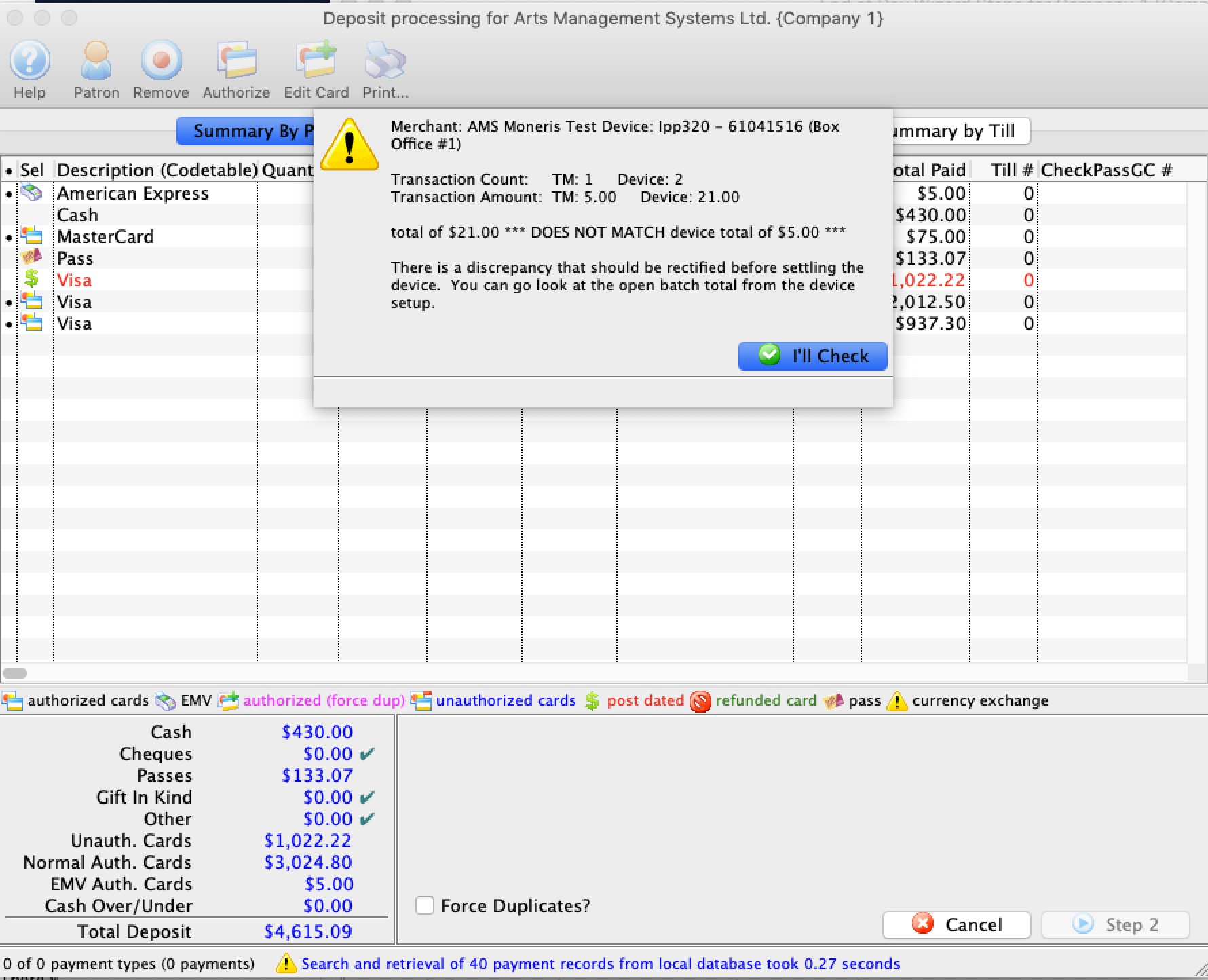Screen dimensions: 1208x980
Task: Click the 0 of 0 payment types status
Action: tap(128, 963)
